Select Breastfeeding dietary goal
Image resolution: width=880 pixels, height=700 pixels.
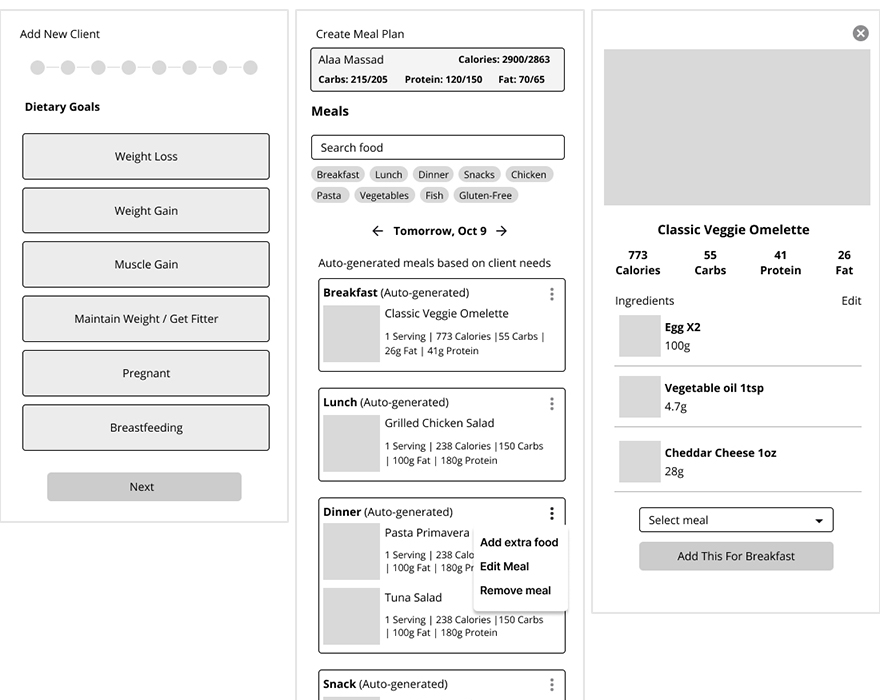click(x=146, y=428)
